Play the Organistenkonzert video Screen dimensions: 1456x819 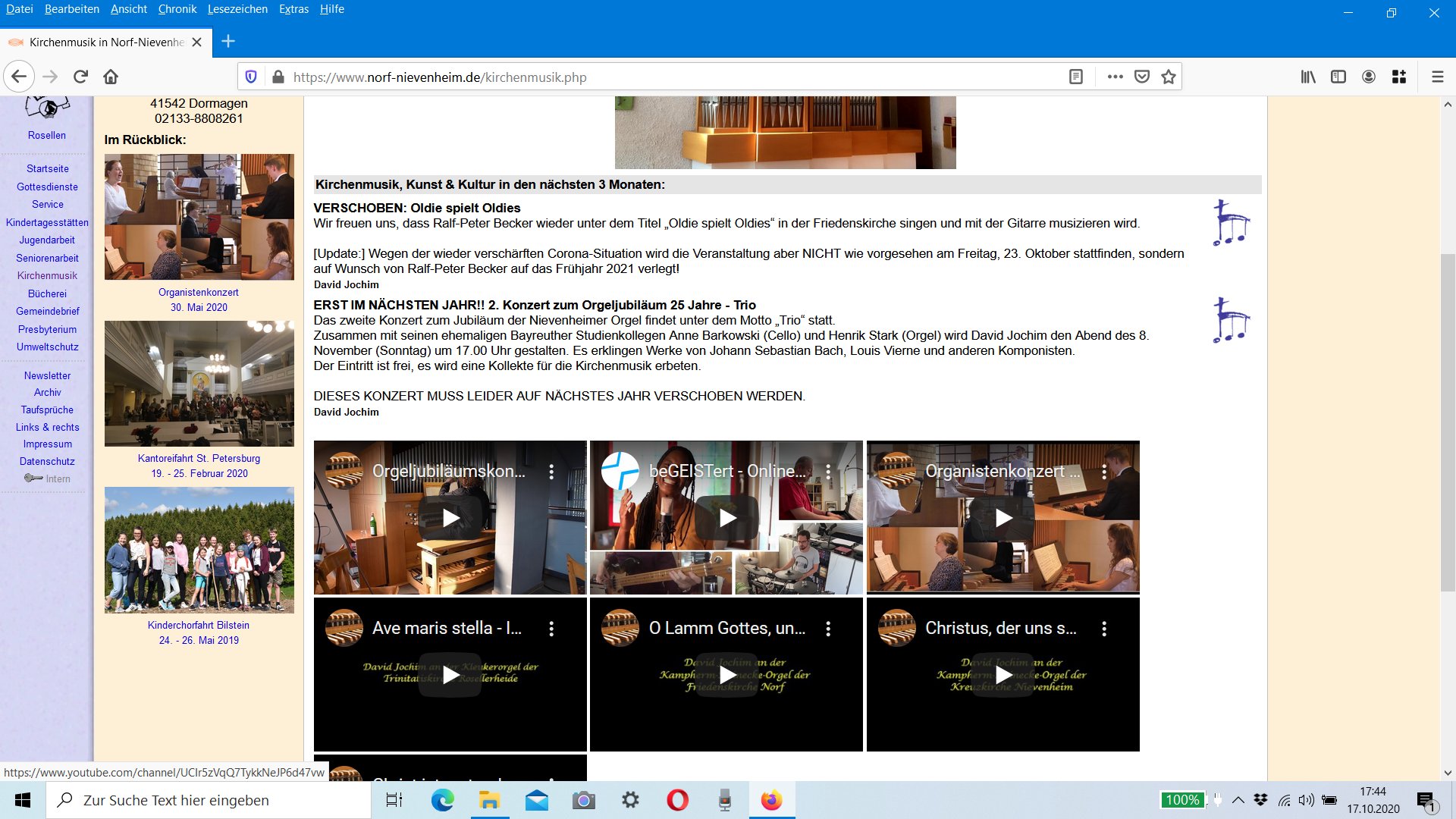pos(1003,518)
